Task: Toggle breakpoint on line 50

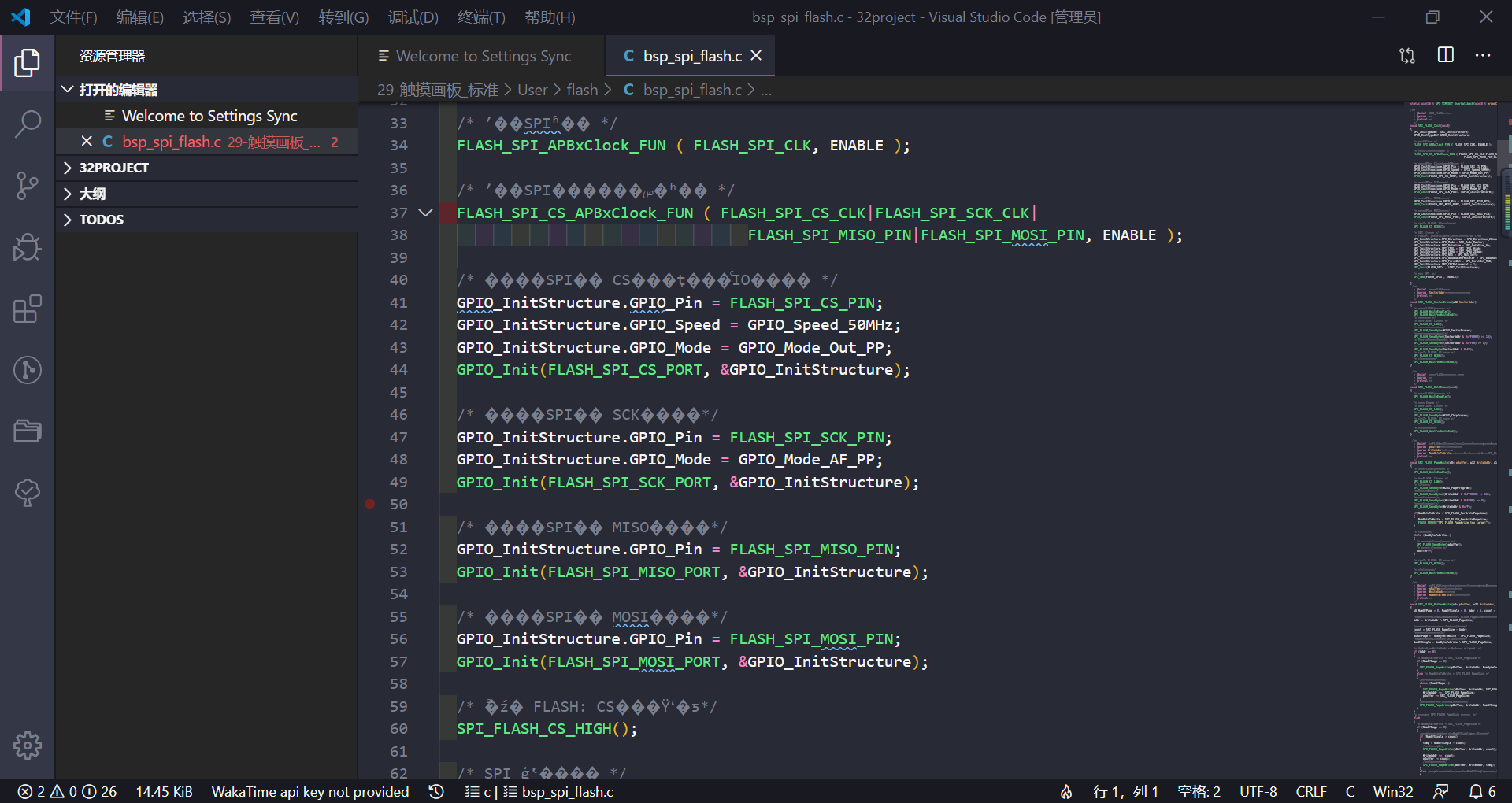Action: click(x=370, y=504)
